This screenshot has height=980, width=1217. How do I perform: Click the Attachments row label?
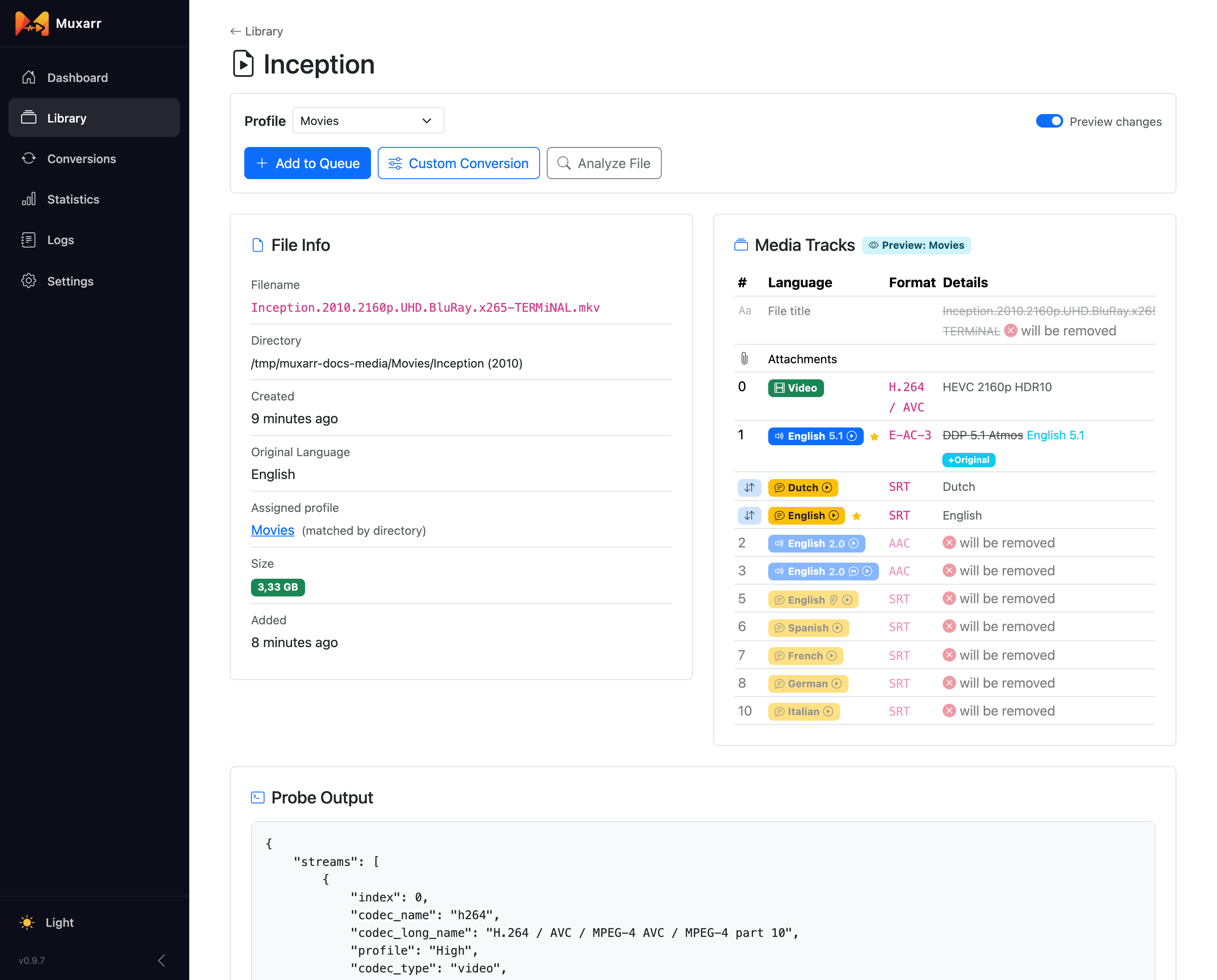tap(802, 359)
